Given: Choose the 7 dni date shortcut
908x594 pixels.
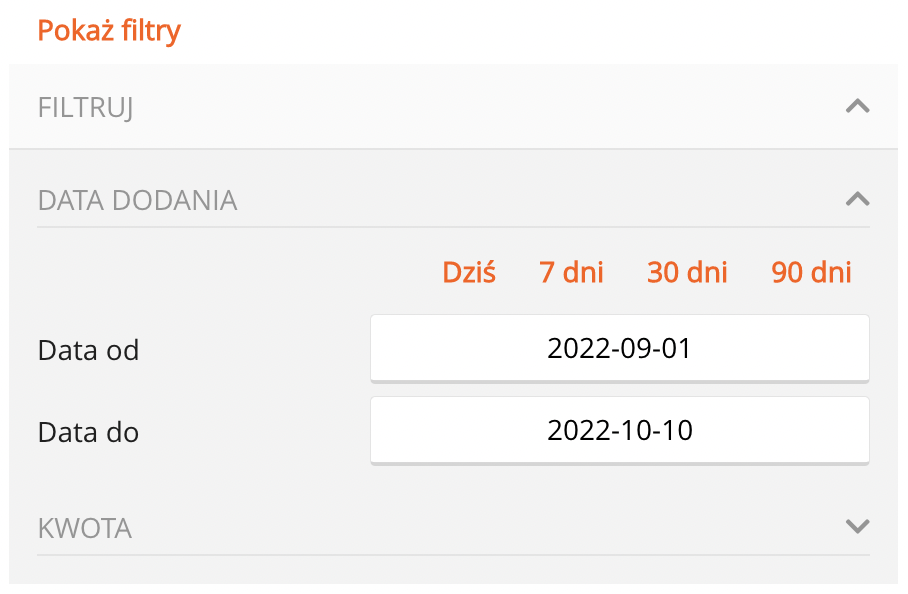Looking at the screenshot, I should point(571,272).
